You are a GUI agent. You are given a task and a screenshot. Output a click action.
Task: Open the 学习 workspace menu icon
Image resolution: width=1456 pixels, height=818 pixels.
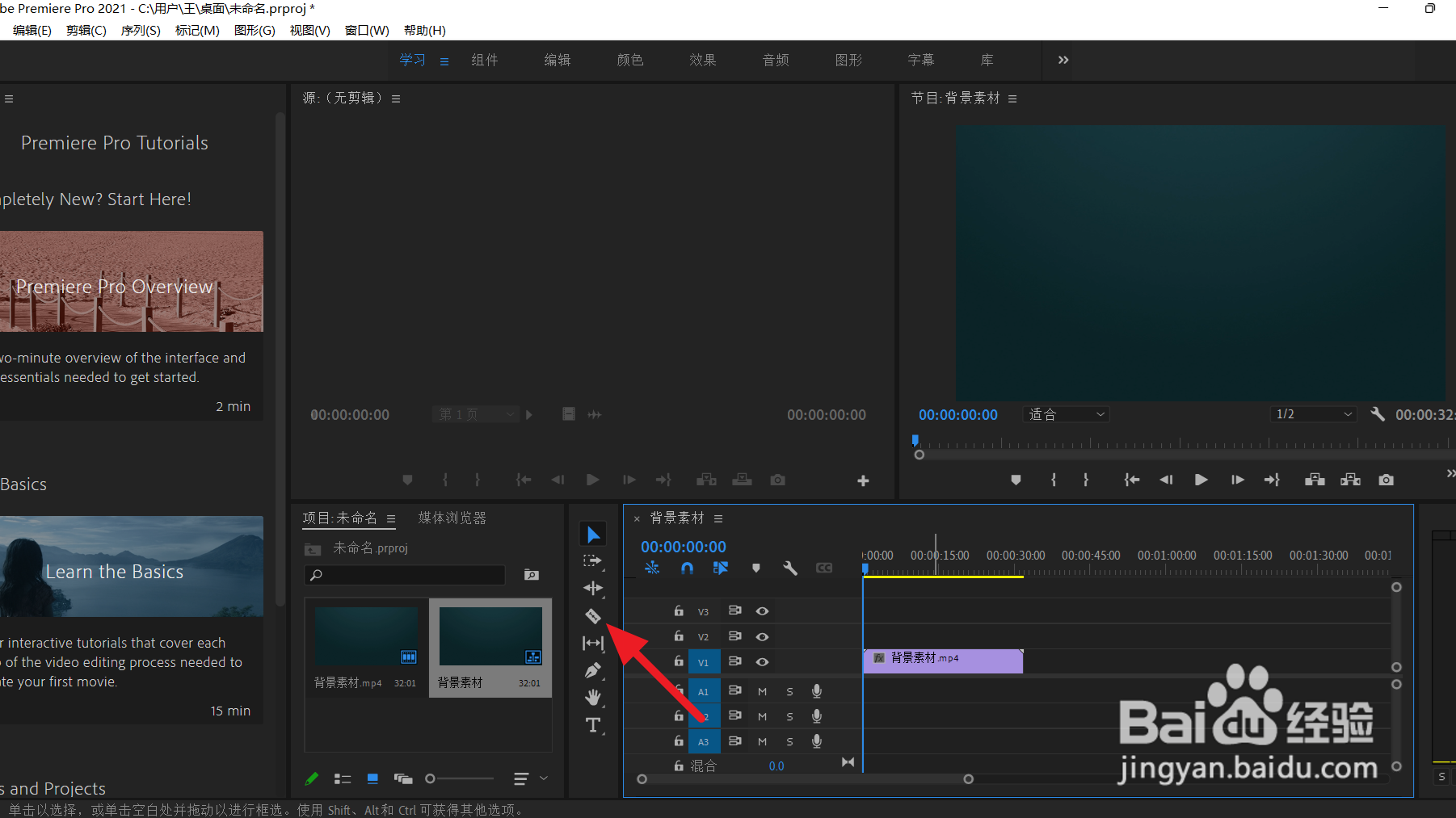(x=444, y=61)
